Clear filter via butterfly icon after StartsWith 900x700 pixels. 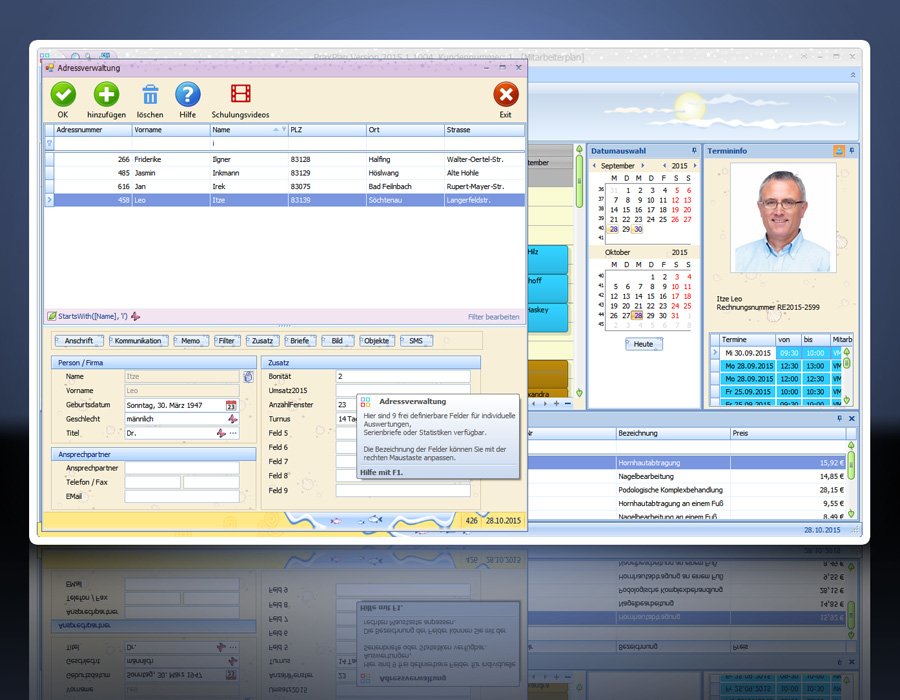click(x=135, y=316)
